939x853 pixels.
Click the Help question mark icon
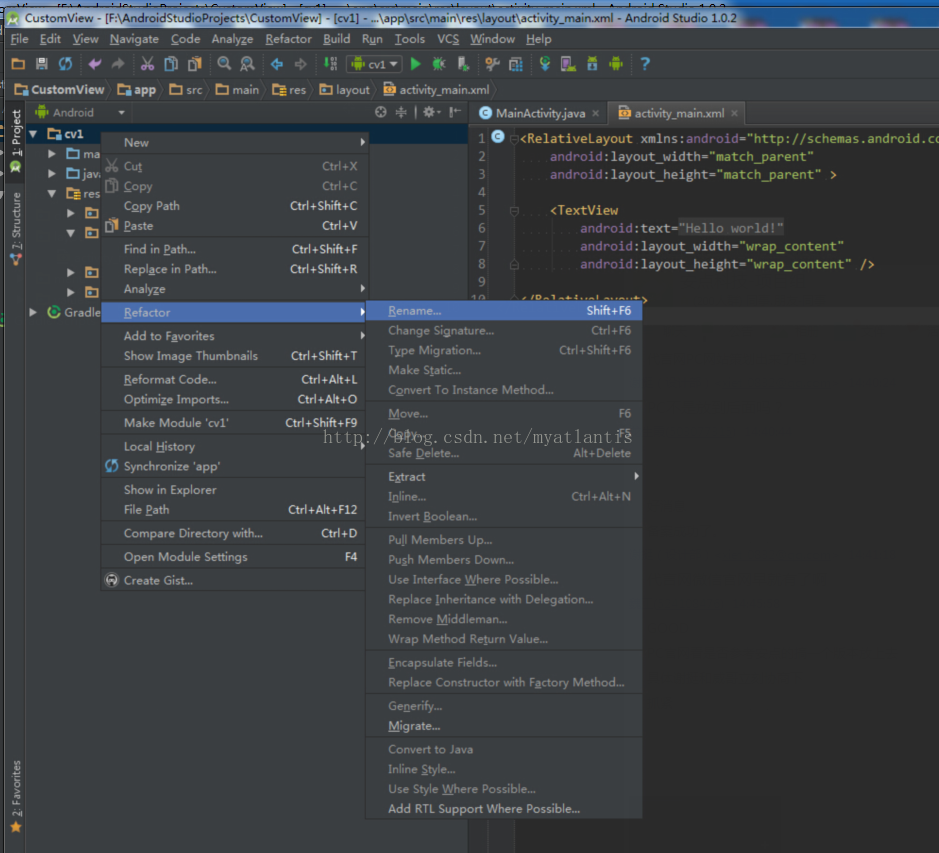click(645, 63)
